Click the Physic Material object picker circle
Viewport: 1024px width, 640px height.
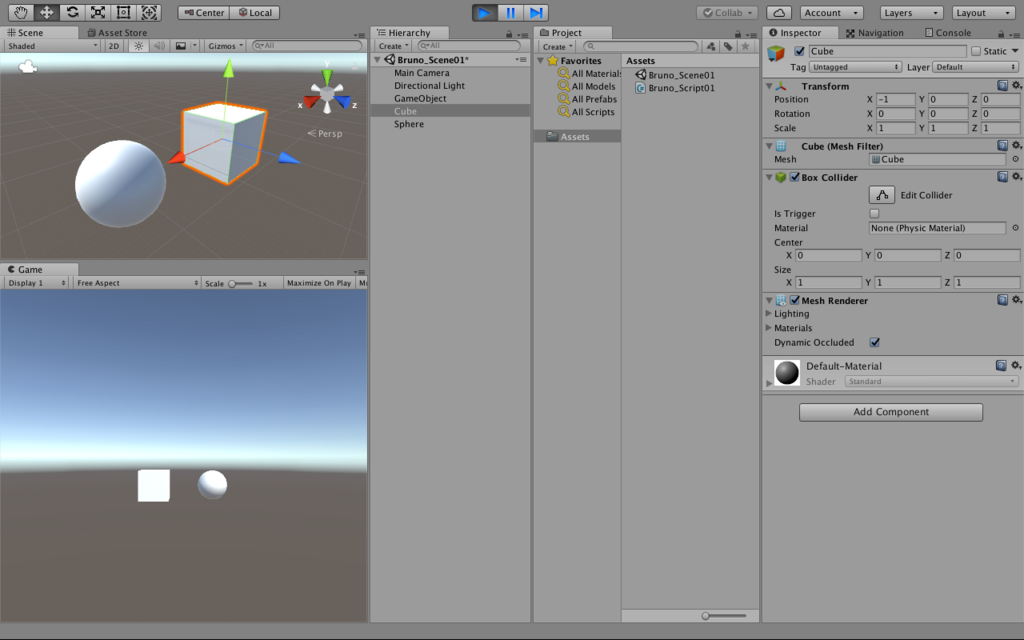(1016, 228)
